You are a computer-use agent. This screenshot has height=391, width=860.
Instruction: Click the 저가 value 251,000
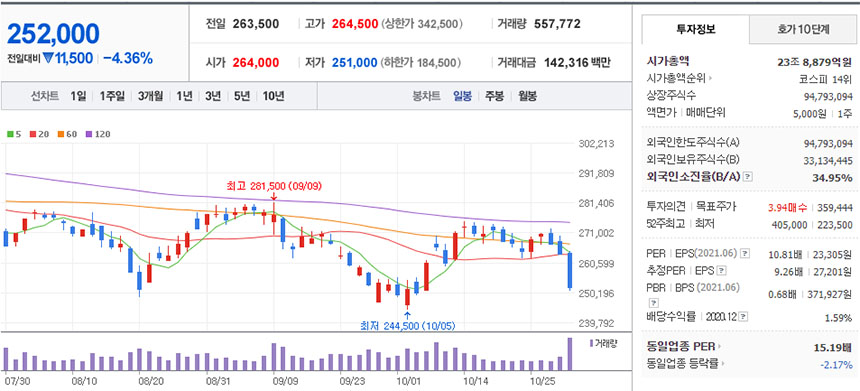pyautogui.click(x=354, y=63)
